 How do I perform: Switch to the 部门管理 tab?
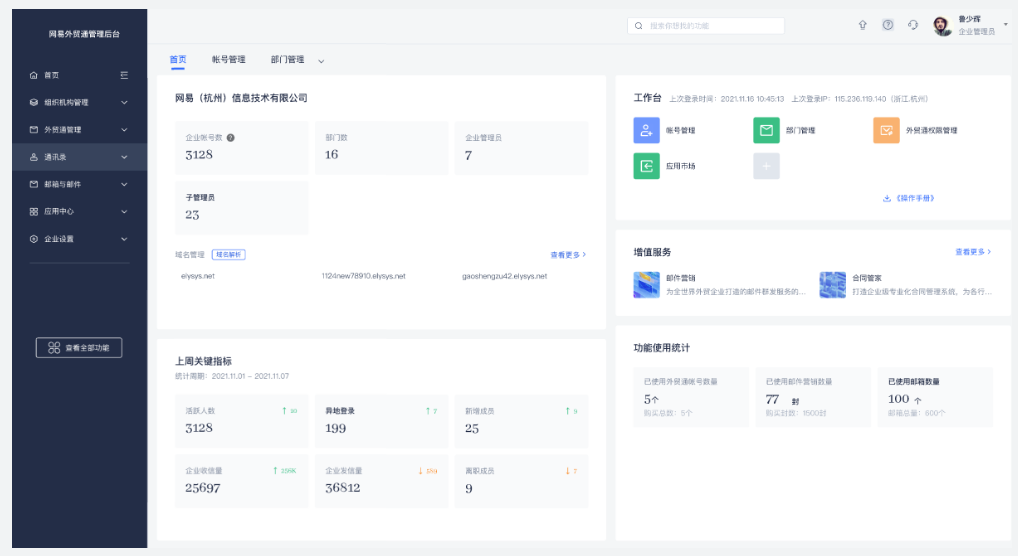coord(288,60)
